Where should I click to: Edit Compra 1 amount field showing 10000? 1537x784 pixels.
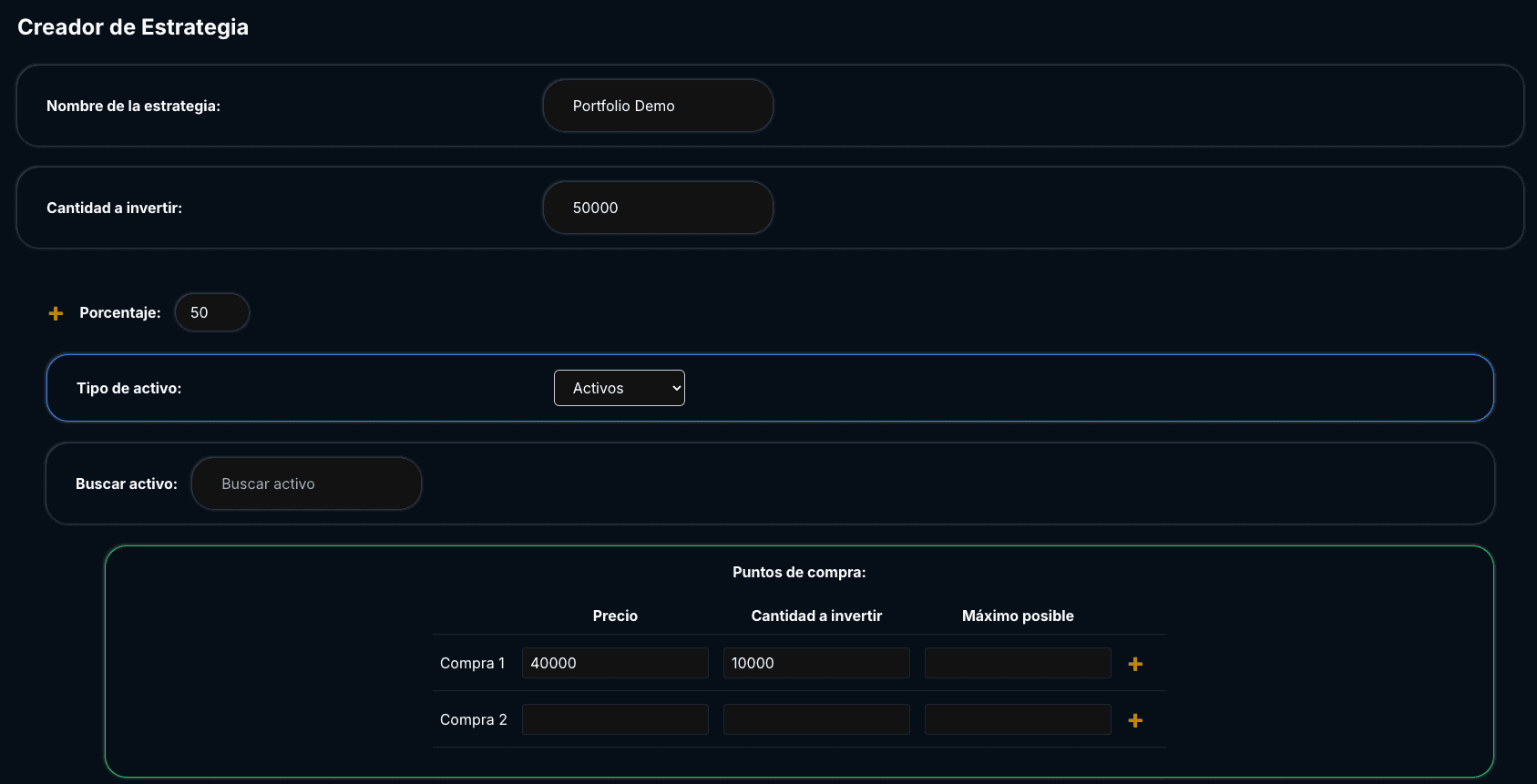[816, 663]
